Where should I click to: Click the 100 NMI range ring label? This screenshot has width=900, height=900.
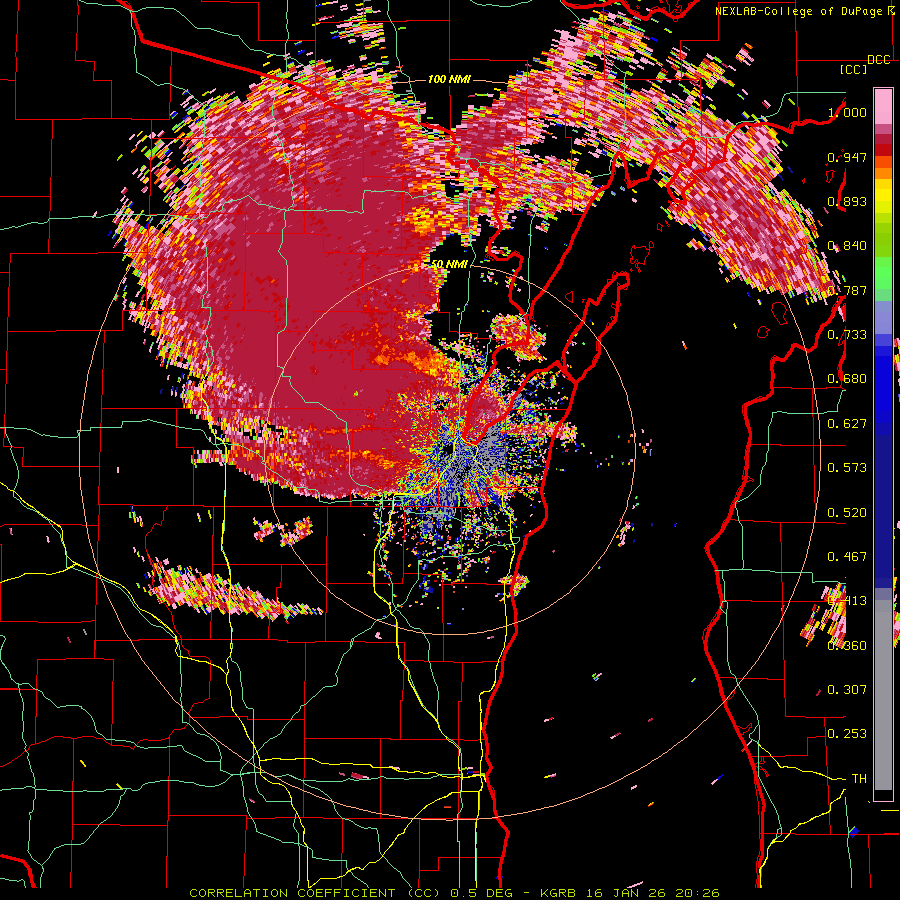tap(449, 79)
